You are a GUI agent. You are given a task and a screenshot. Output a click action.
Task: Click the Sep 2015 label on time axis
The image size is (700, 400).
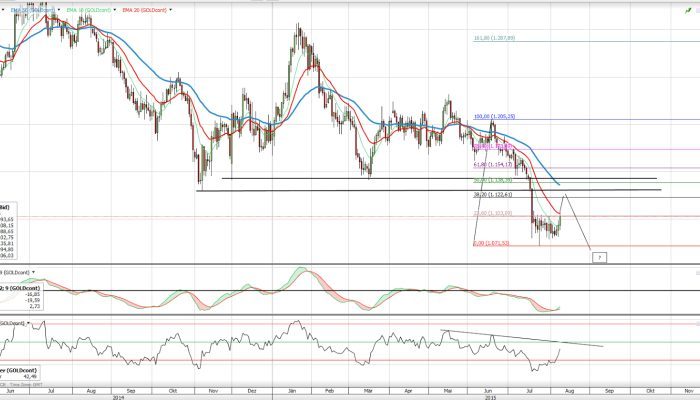tap(609, 391)
